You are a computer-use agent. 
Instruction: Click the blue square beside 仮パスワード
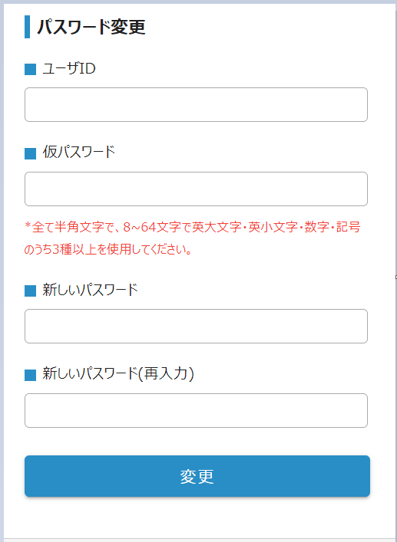click(30, 153)
